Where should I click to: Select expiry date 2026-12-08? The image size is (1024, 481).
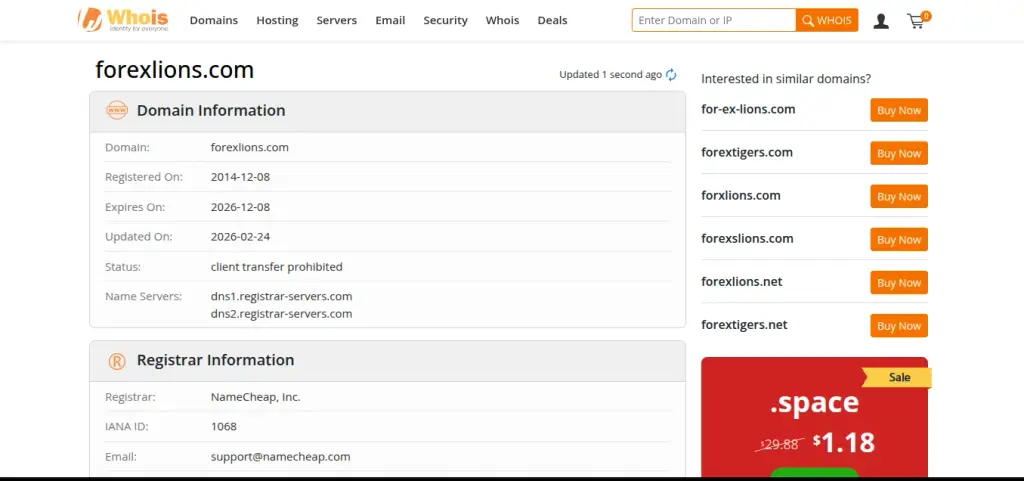pyautogui.click(x=240, y=207)
